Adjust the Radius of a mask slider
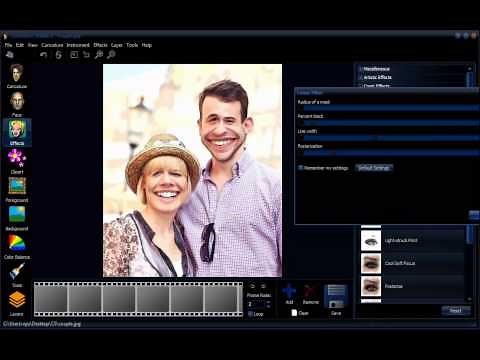Screen dimensions: 480x360 (x=391, y=108)
